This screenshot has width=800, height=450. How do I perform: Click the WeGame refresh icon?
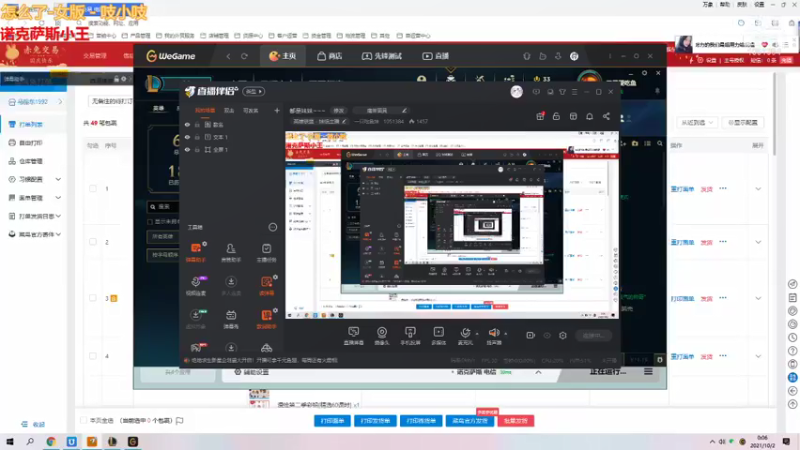(244, 56)
